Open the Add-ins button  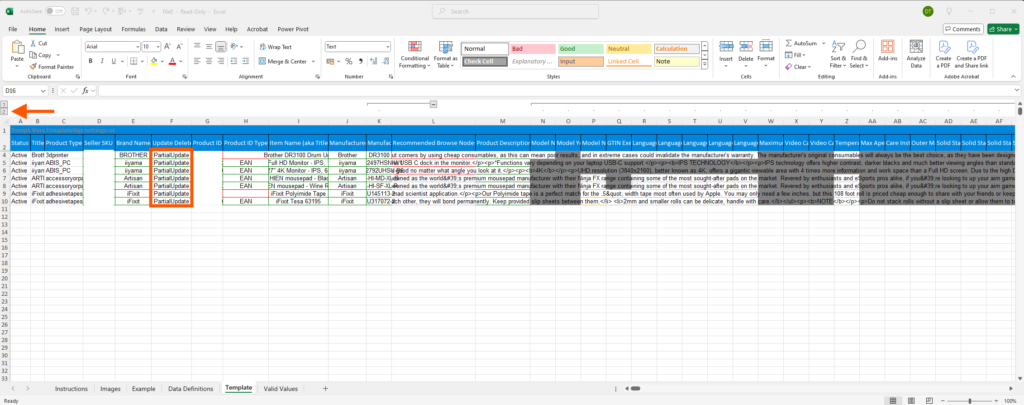(888, 51)
